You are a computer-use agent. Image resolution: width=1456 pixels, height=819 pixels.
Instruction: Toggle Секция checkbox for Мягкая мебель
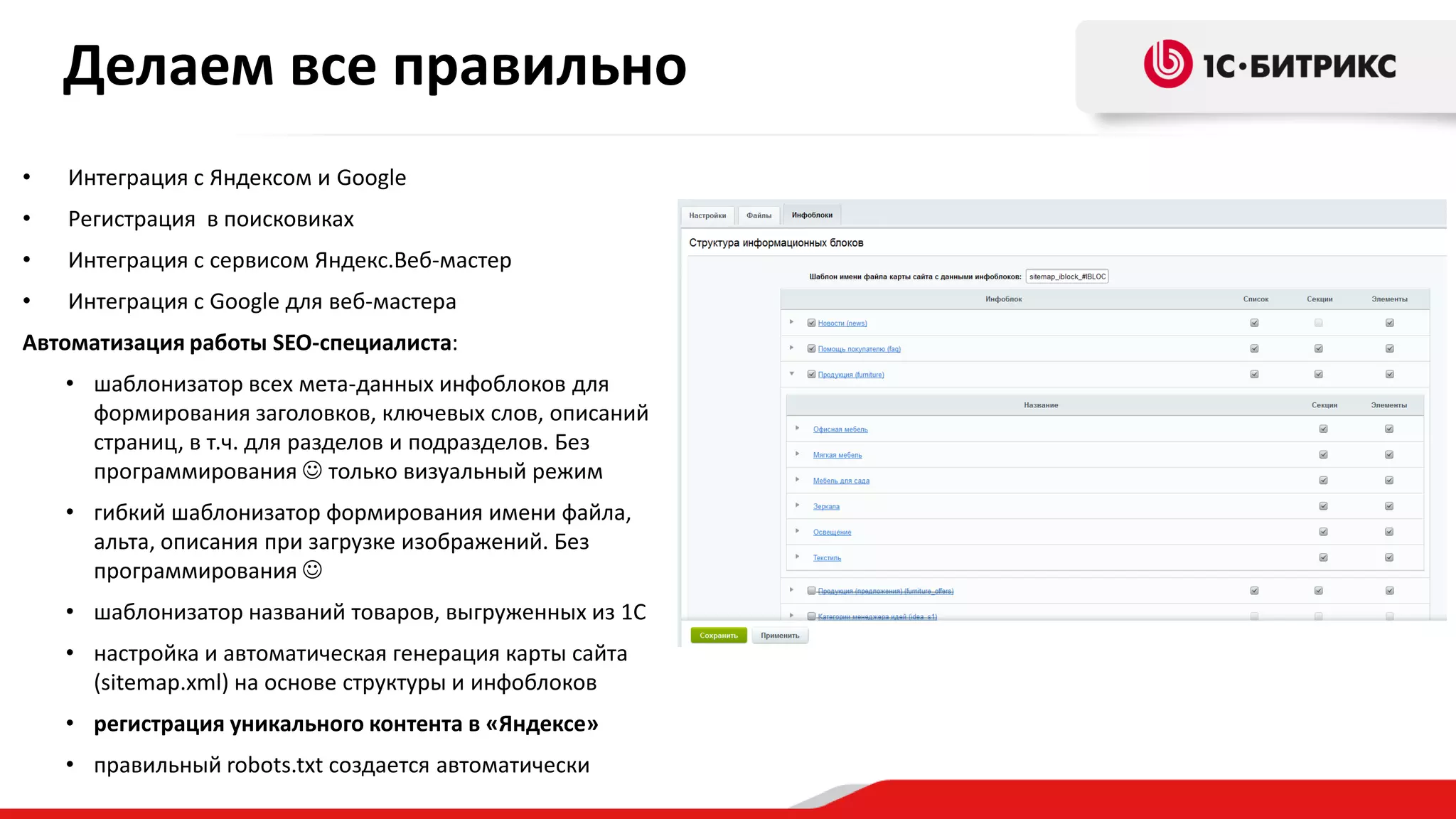(1324, 454)
